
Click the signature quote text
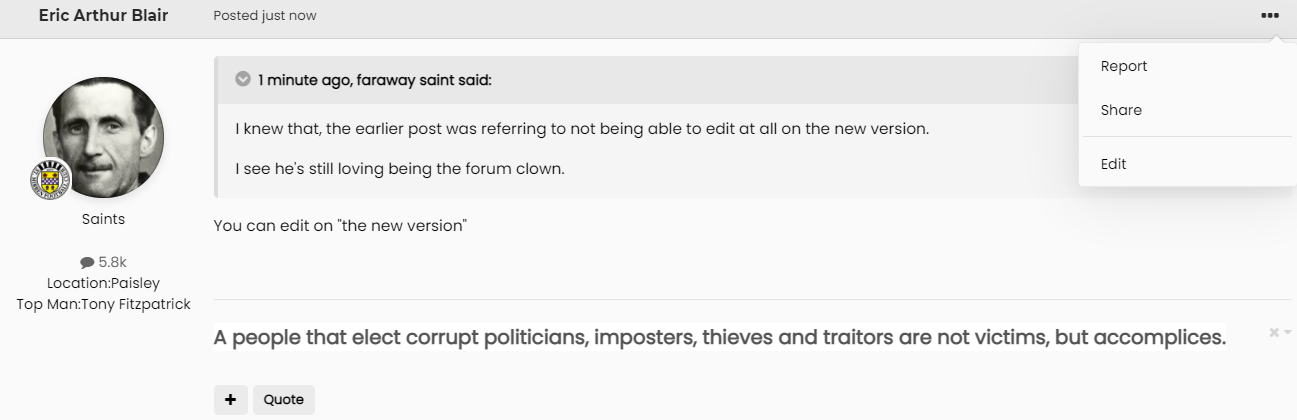pos(720,337)
